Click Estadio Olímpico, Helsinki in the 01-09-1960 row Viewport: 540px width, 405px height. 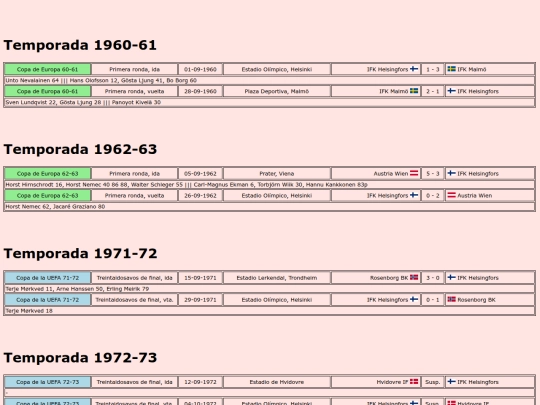pos(277,69)
